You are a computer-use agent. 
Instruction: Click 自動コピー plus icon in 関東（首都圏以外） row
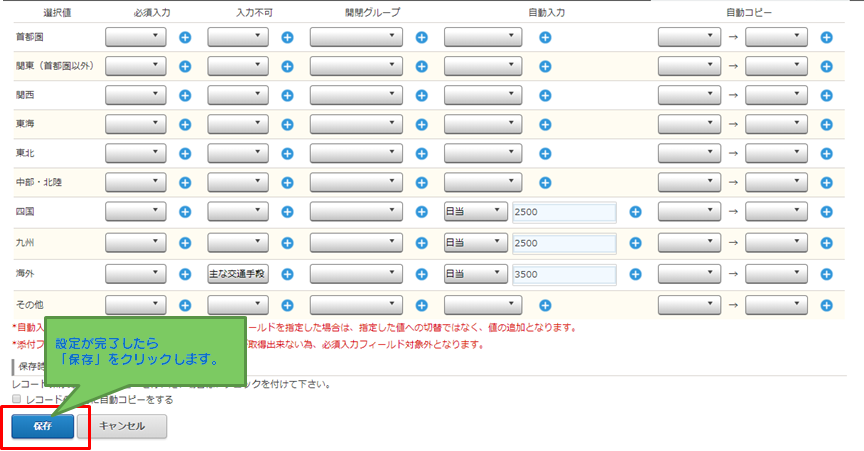tap(826, 66)
